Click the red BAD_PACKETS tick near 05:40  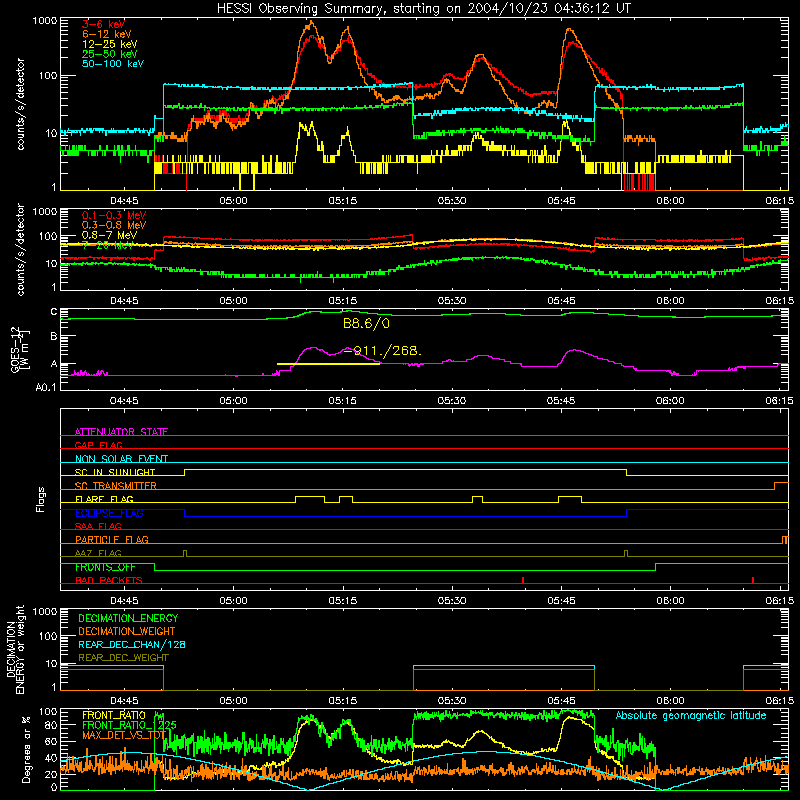(523, 580)
